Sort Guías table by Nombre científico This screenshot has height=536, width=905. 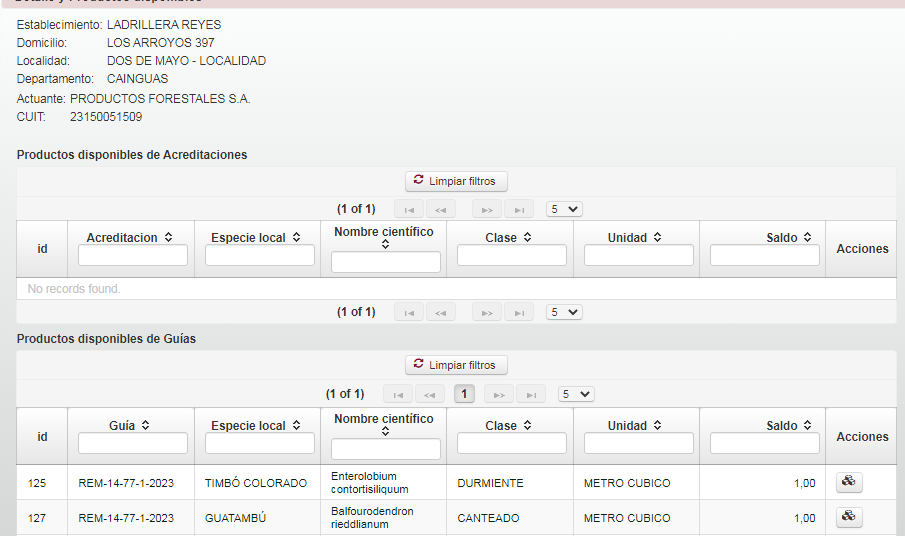385,432
